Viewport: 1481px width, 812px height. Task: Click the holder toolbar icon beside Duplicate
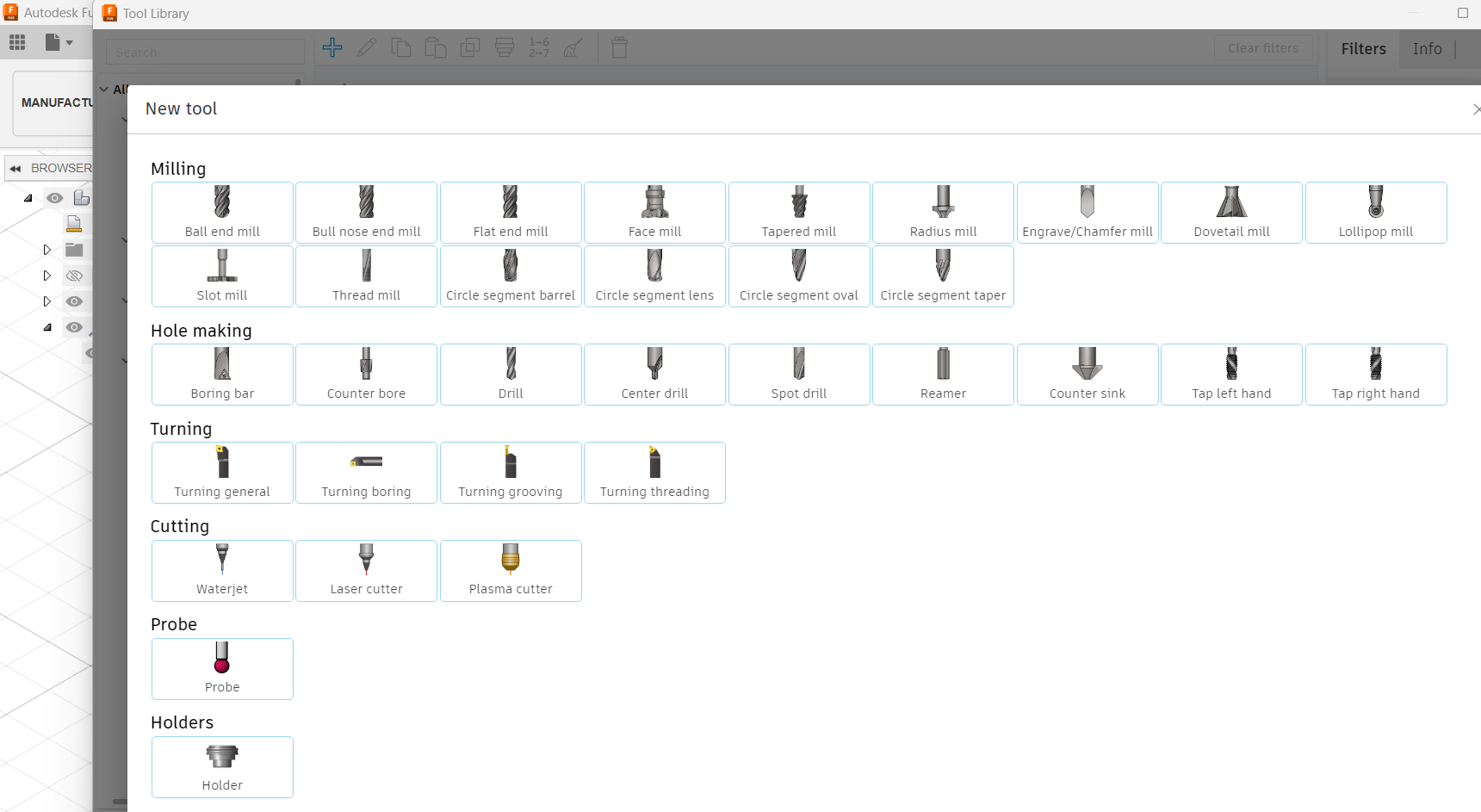[x=505, y=47]
